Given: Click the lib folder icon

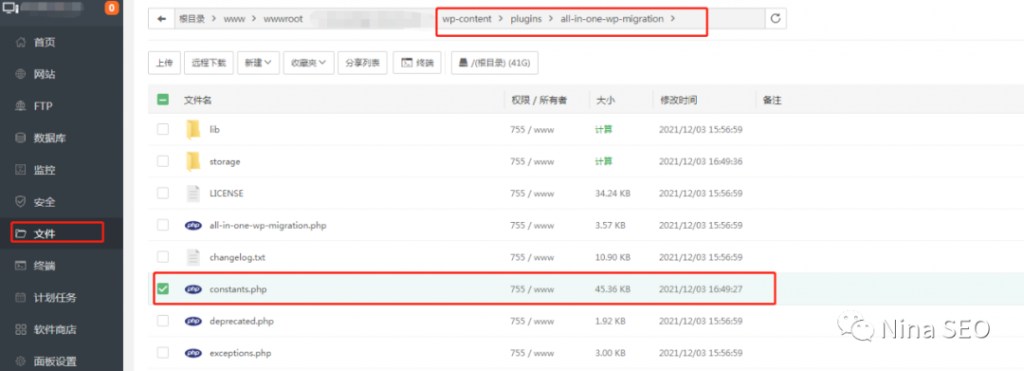Looking at the screenshot, I should tap(193, 129).
